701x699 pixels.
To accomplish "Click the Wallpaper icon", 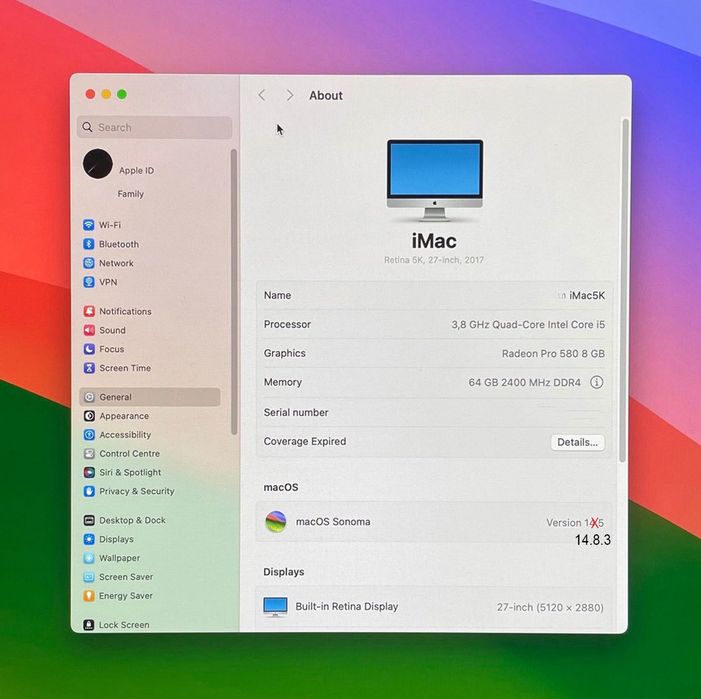I will pyautogui.click(x=89, y=558).
